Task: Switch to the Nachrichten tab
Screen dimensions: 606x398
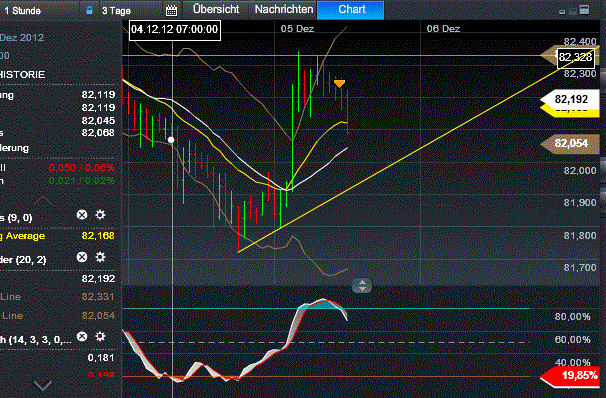Action: 284,9
